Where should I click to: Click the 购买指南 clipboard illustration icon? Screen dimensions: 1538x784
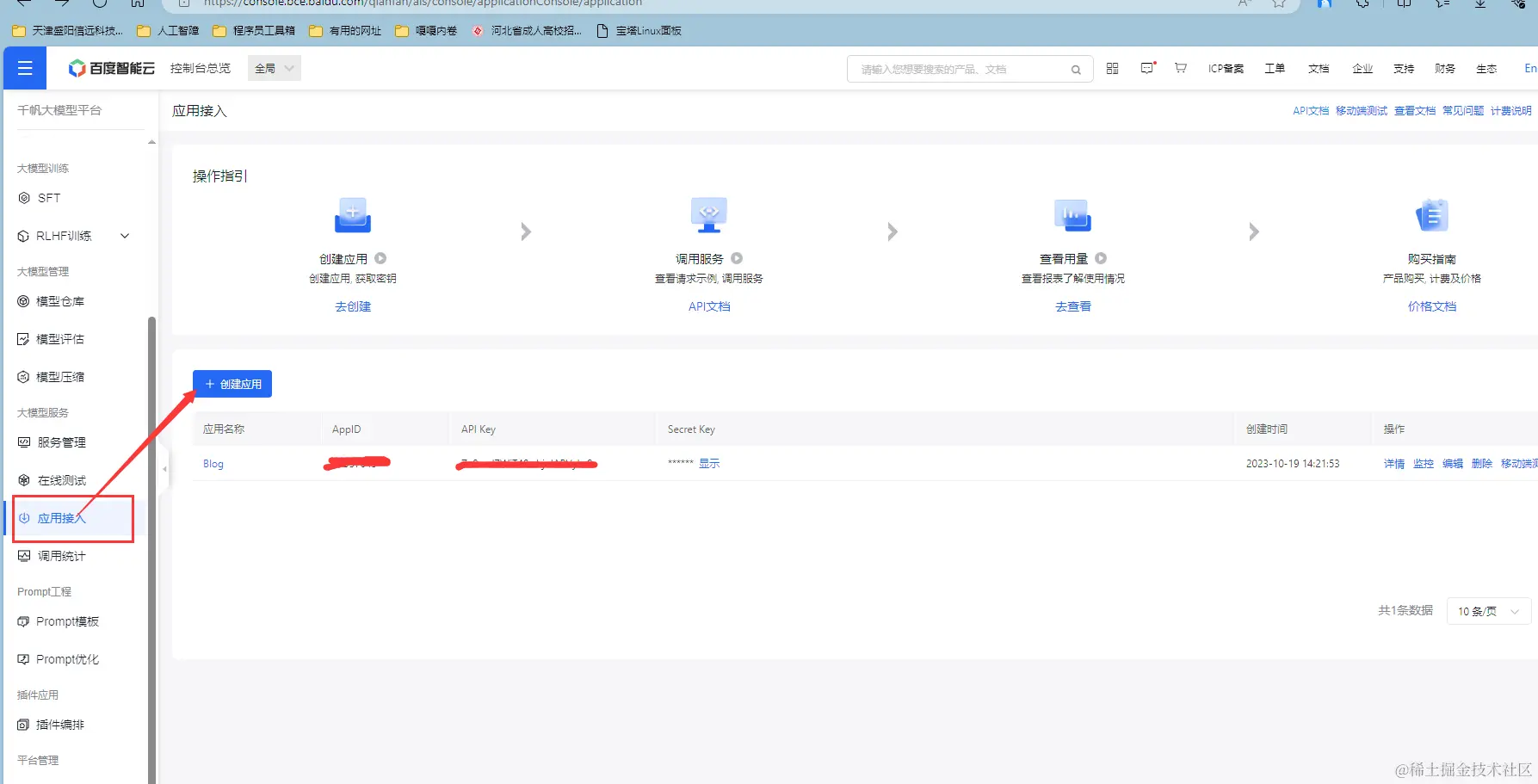point(1432,216)
